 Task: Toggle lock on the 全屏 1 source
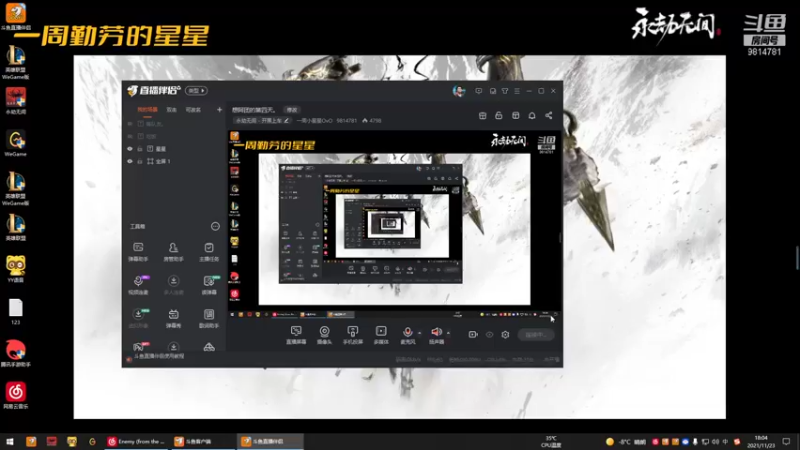pos(139,161)
